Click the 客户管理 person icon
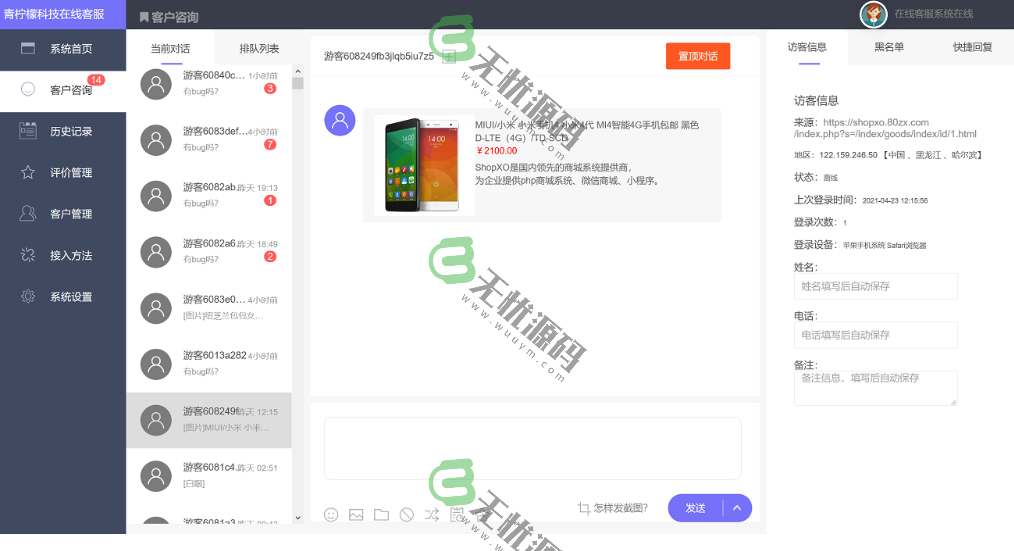This screenshot has width=1014, height=551. tap(28, 213)
